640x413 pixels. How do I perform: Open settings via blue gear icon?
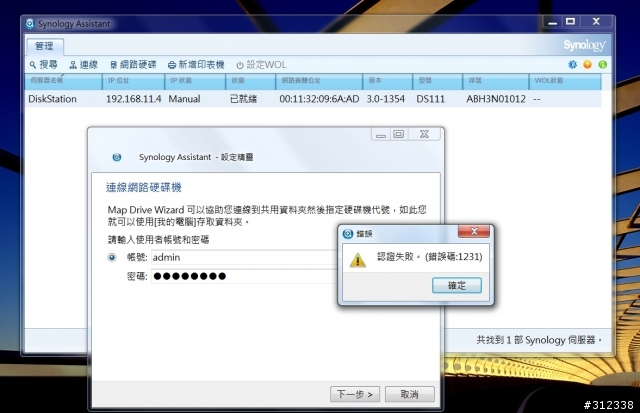coord(572,64)
